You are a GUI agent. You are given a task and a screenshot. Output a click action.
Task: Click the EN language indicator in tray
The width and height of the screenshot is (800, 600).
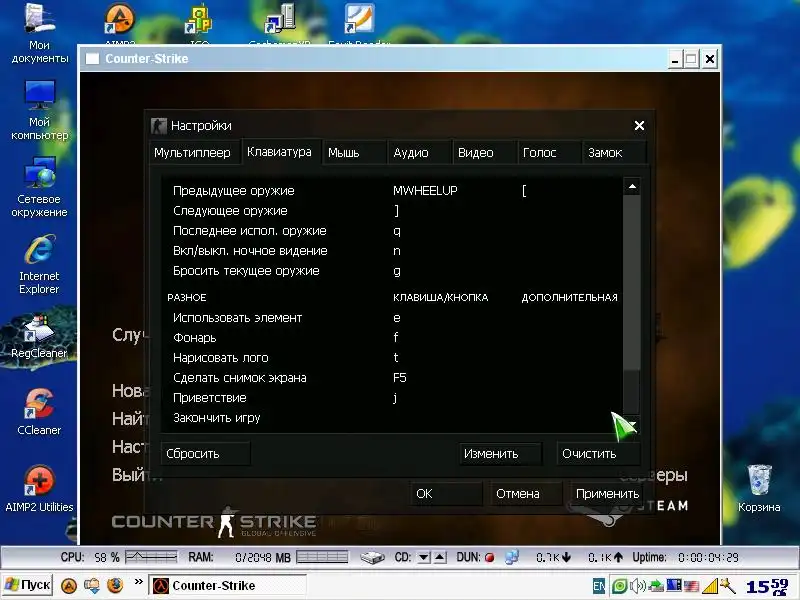click(599, 586)
